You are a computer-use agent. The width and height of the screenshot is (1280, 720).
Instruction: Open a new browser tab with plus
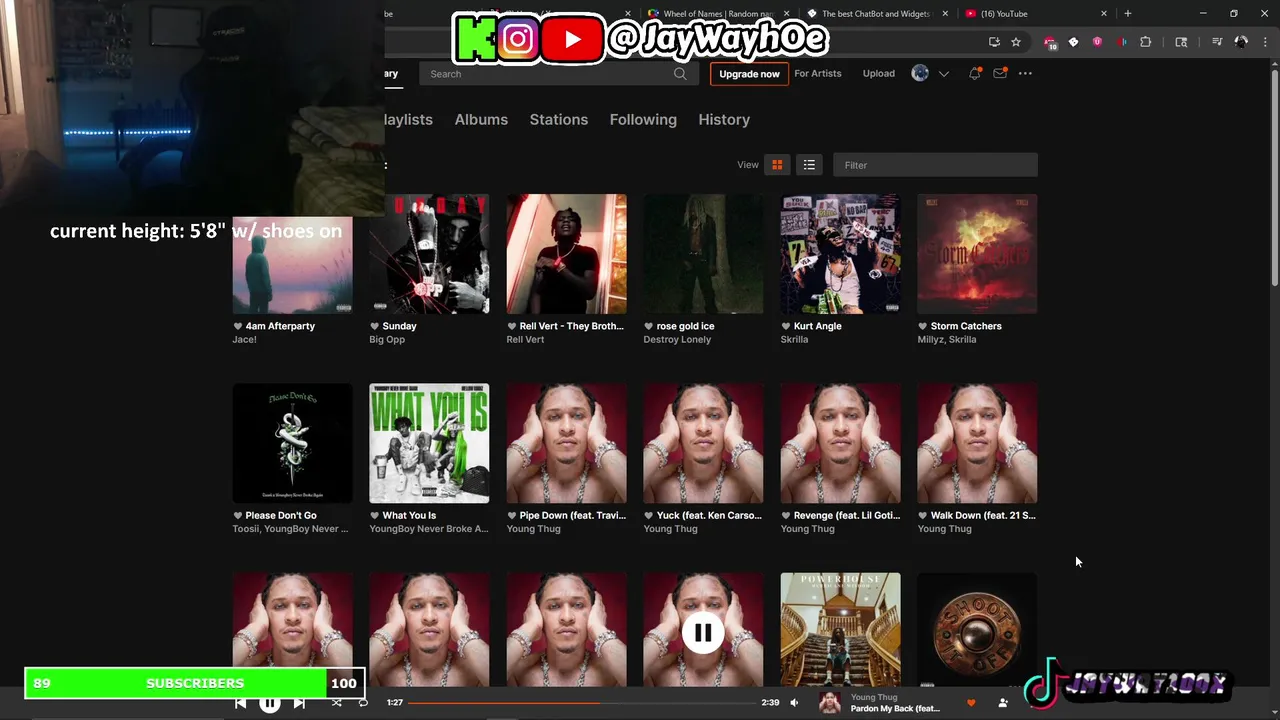coord(1127,14)
